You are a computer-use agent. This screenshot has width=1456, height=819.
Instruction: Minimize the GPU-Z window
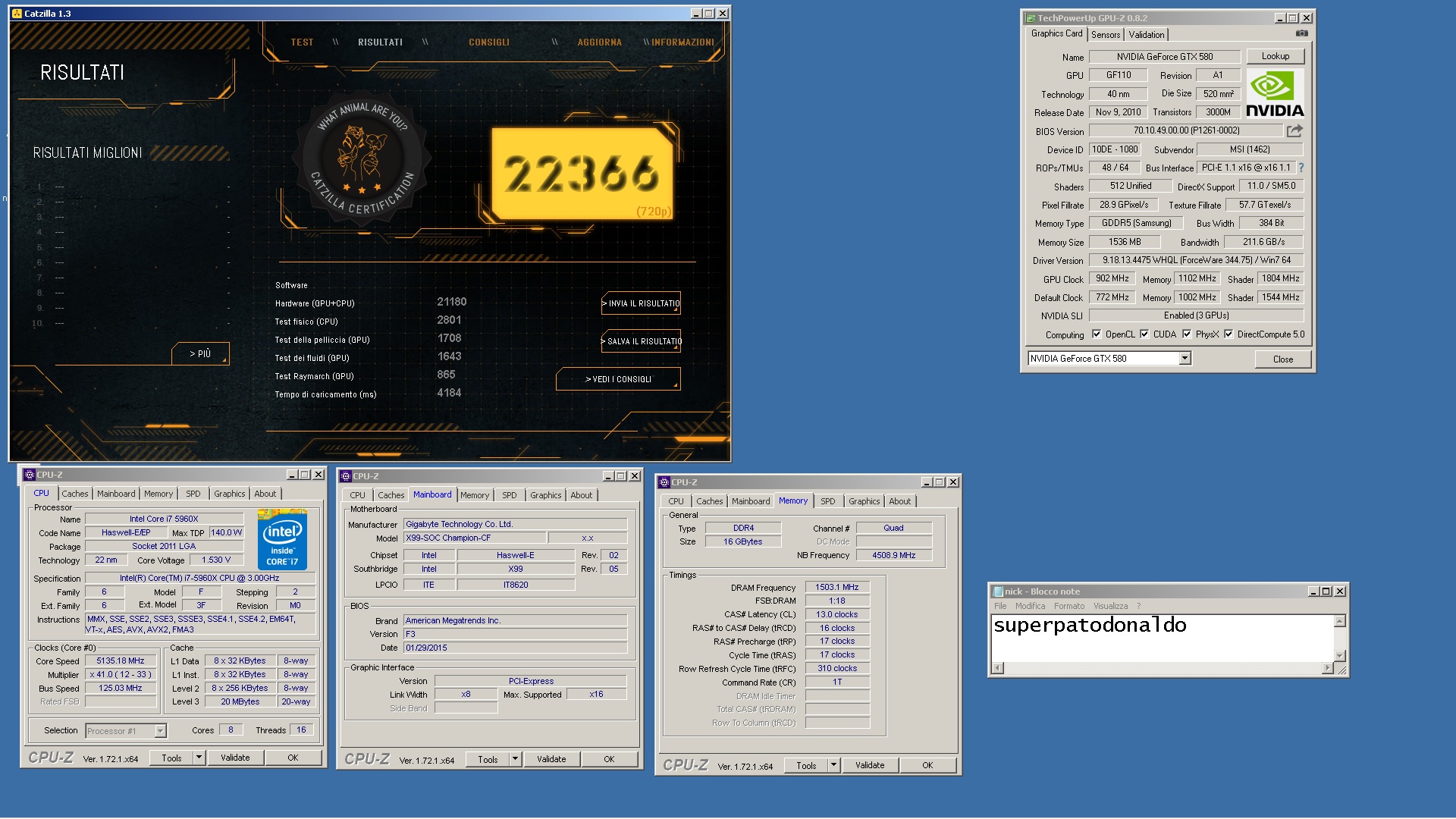point(1280,18)
